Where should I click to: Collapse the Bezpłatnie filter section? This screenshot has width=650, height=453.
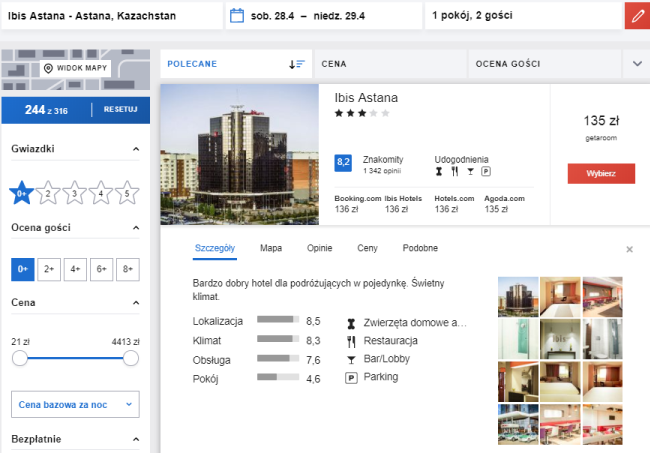[x=136, y=439]
